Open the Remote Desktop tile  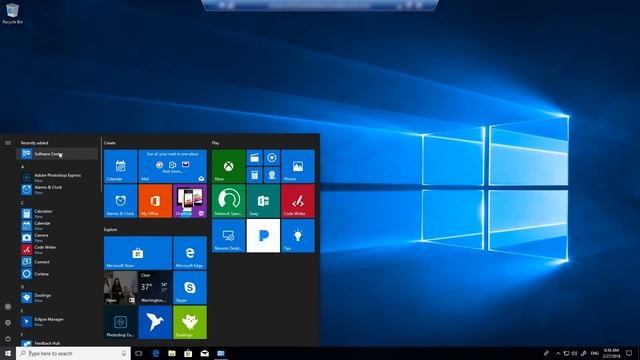[229, 236]
